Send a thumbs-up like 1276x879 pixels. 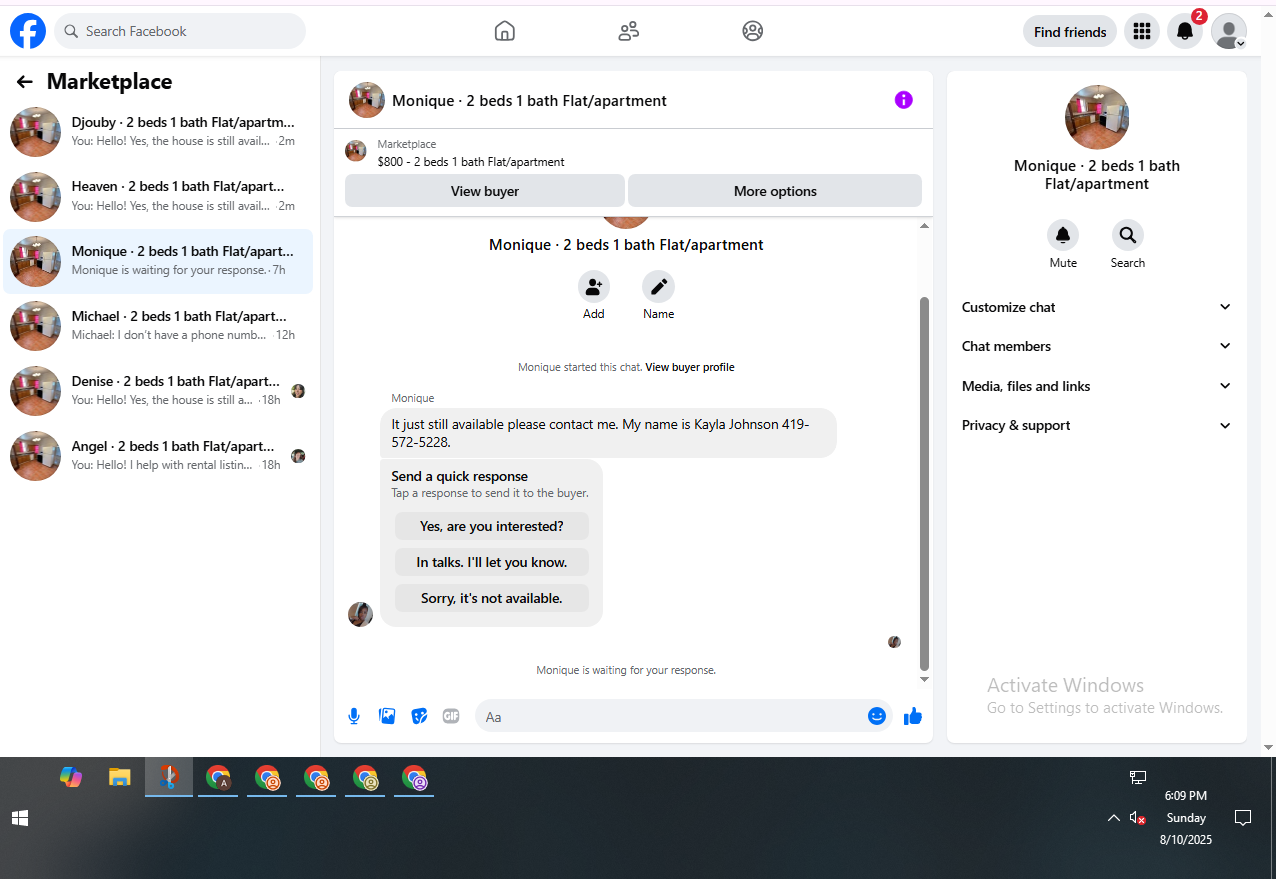[x=912, y=716]
